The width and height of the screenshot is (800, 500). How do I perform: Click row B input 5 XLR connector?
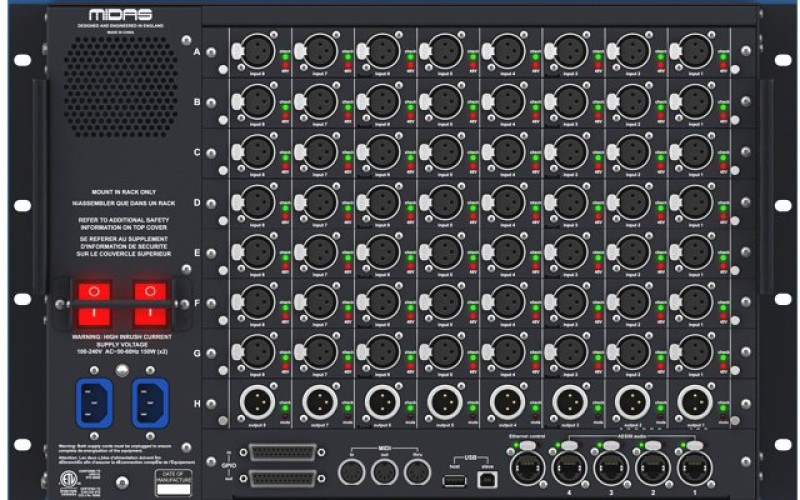pyautogui.click(x=445, y=102)
